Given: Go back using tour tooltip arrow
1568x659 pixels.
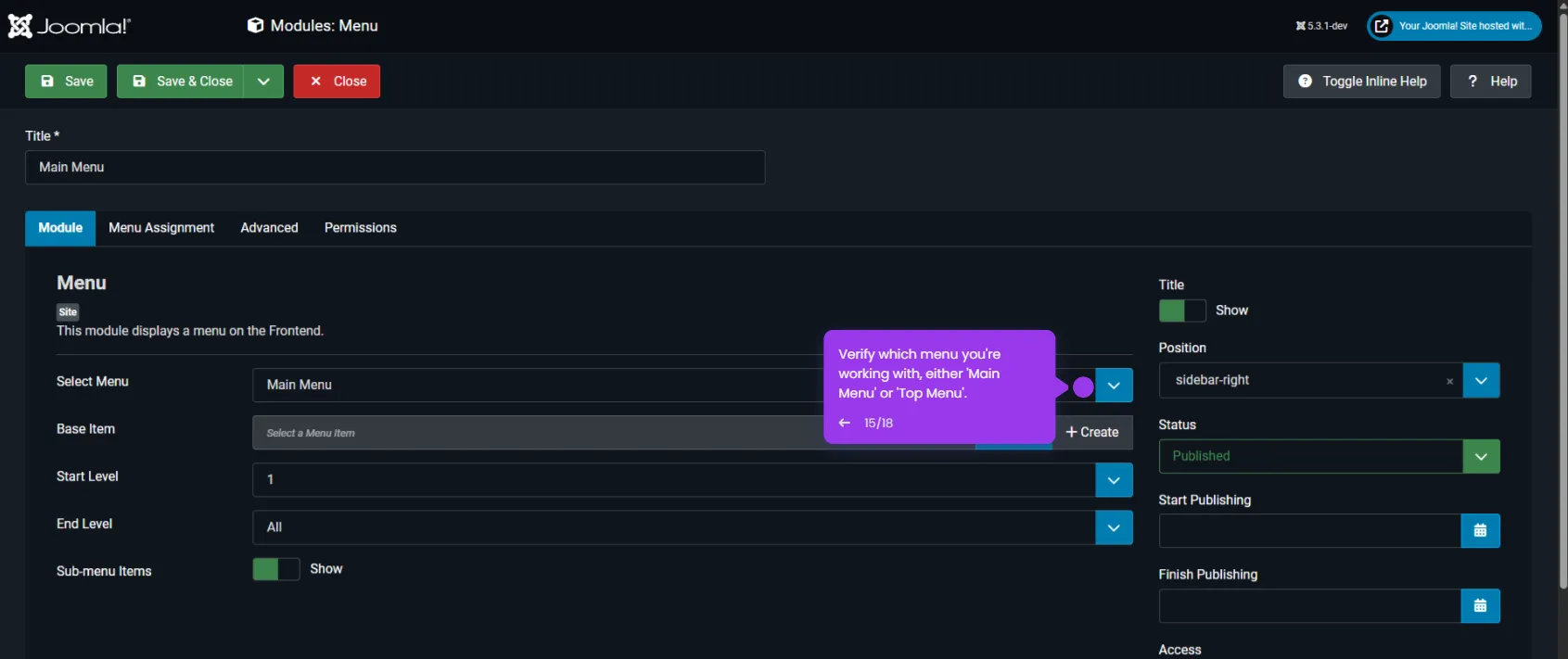Looking at the screenshot, I should coord(845,423).
